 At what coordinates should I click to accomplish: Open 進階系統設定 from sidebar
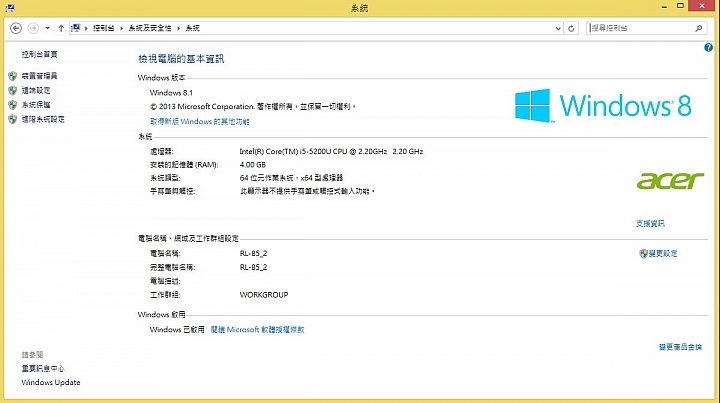(x=43, y=119)
